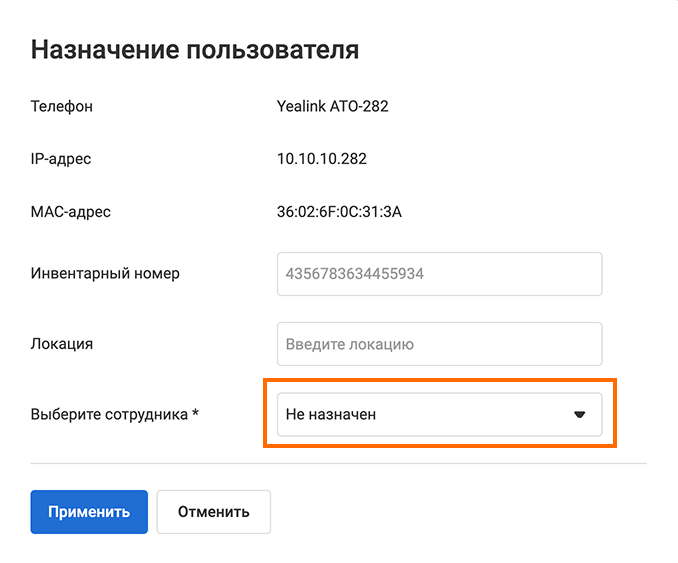This screenshot has width=678, height=563.
Task: Focus the Локация input field
Action: (439, 344)
